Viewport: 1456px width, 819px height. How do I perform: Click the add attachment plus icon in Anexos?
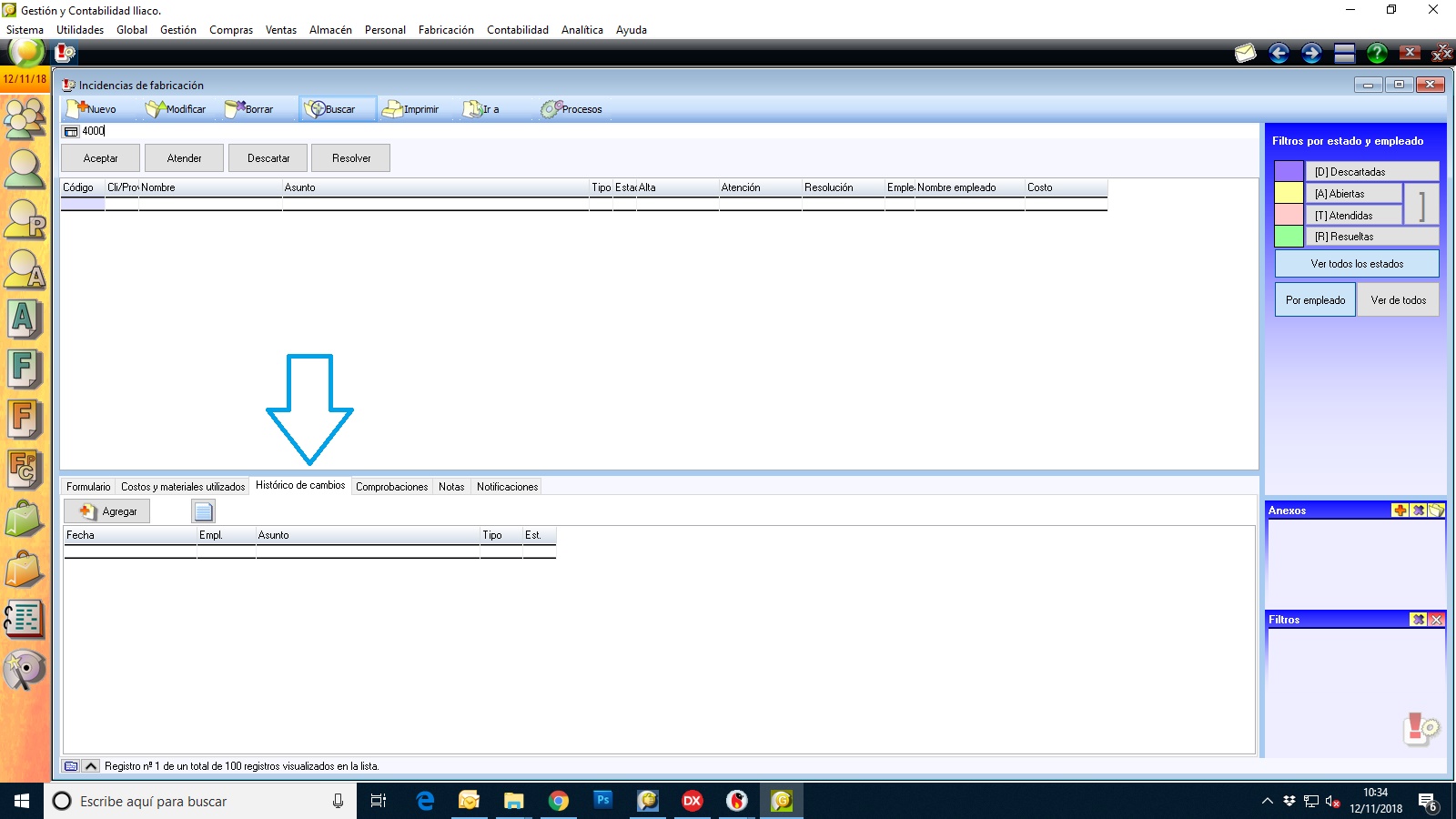[1400, 511]
